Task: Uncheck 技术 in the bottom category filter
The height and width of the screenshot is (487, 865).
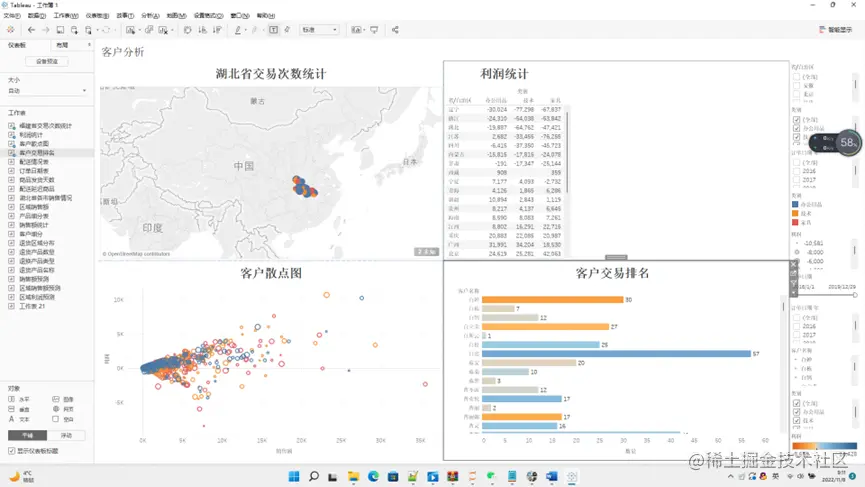Action: click(x=797, y=421)
